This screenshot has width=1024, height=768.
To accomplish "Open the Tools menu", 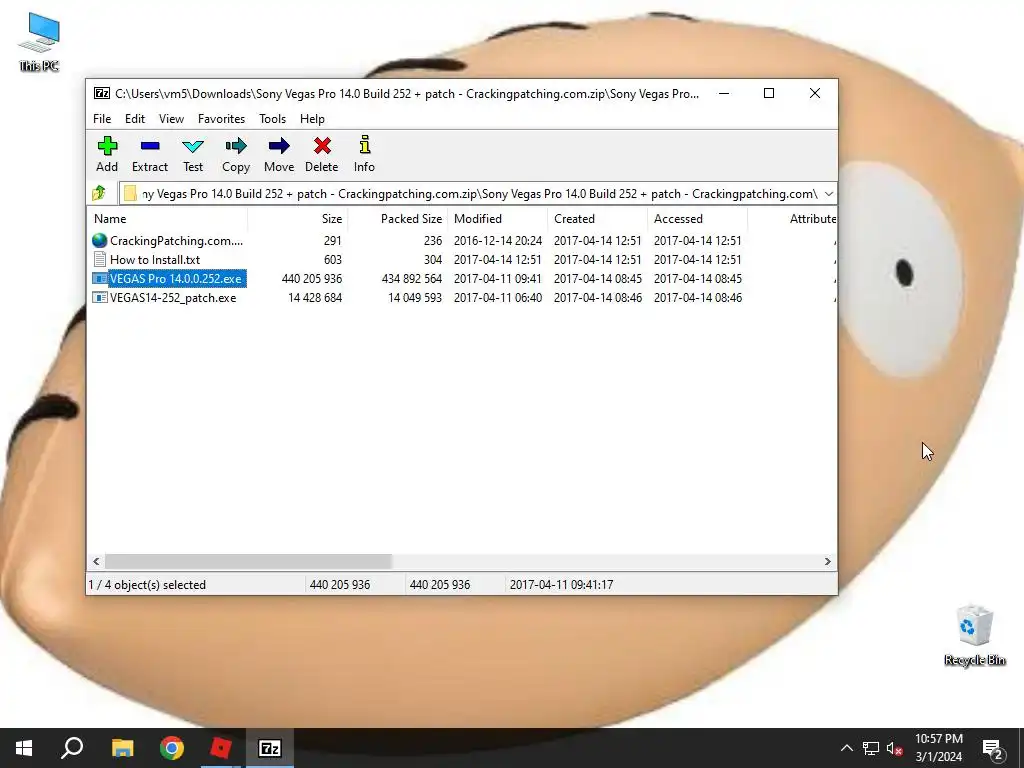I will pos(272,119).
